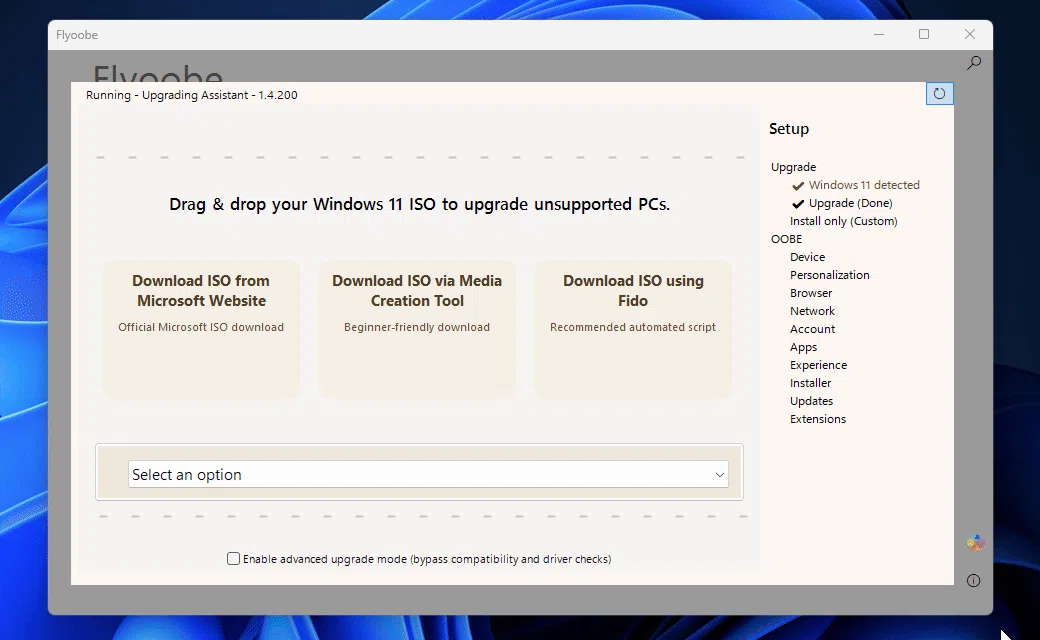1040x640 pixels.
Task: Open Network page in Setup
Action: pyautogui.click(x=812, y=310)
